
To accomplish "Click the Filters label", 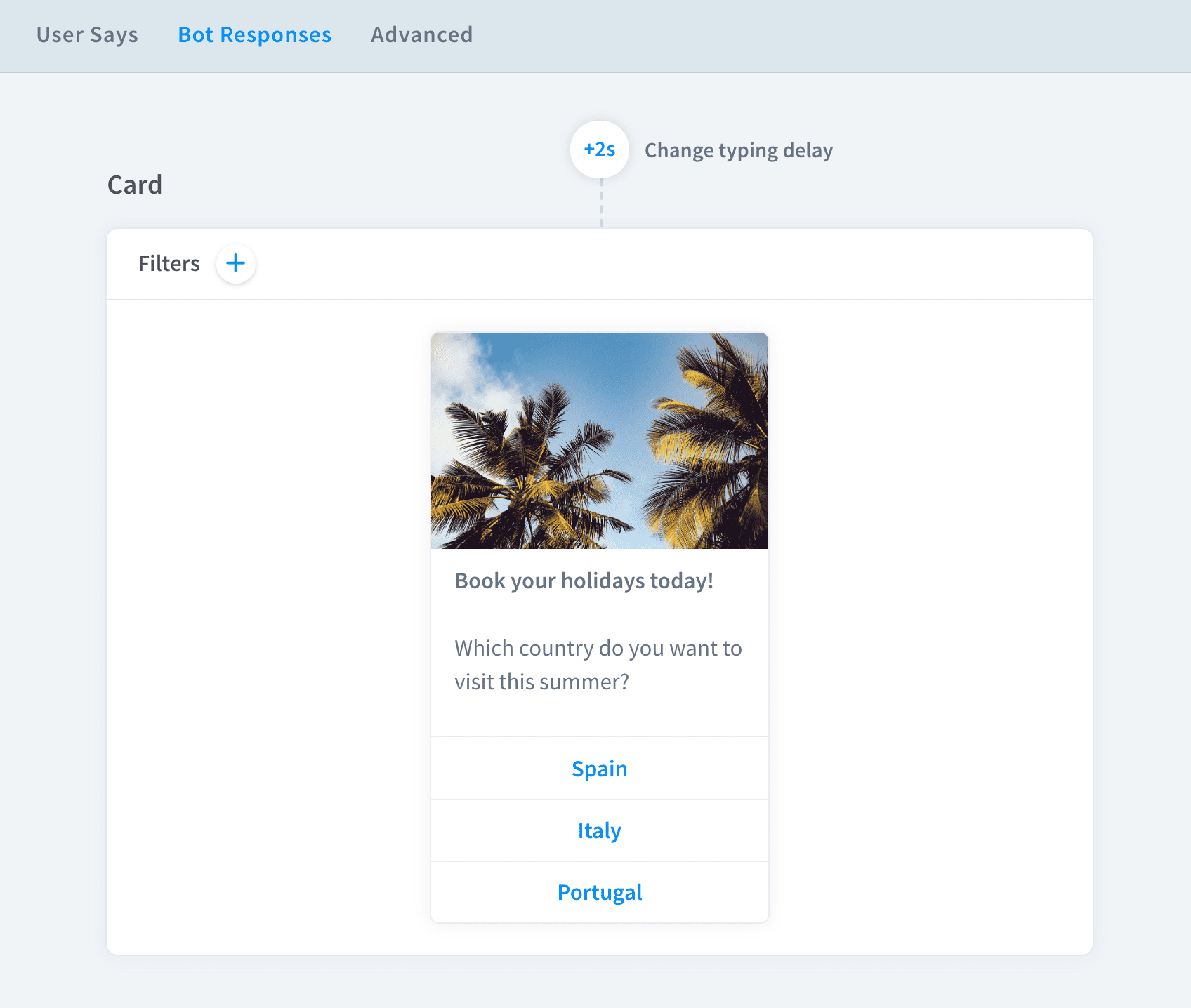I will coord(169,263).
